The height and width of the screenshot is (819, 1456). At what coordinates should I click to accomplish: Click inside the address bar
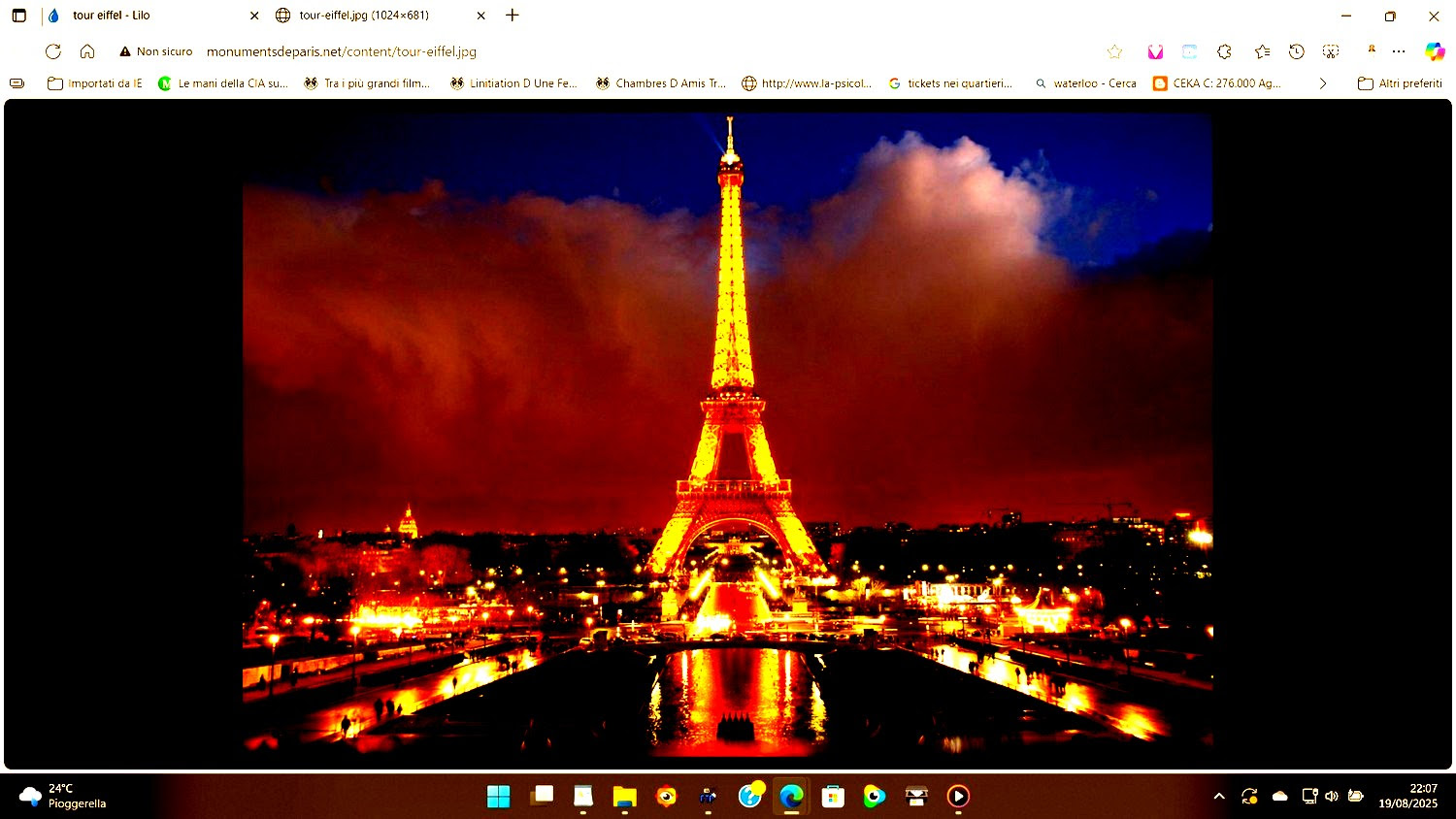pyautogui.click(x=340, y=51)
